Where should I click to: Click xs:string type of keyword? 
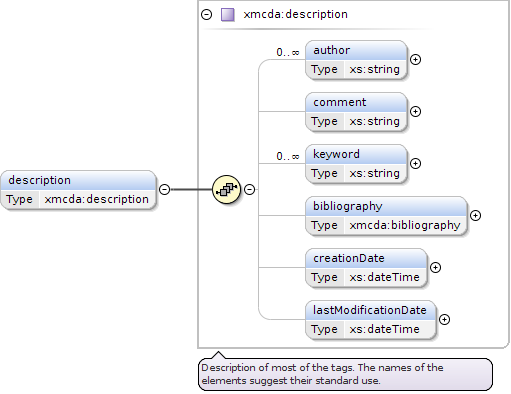(374, 173)
